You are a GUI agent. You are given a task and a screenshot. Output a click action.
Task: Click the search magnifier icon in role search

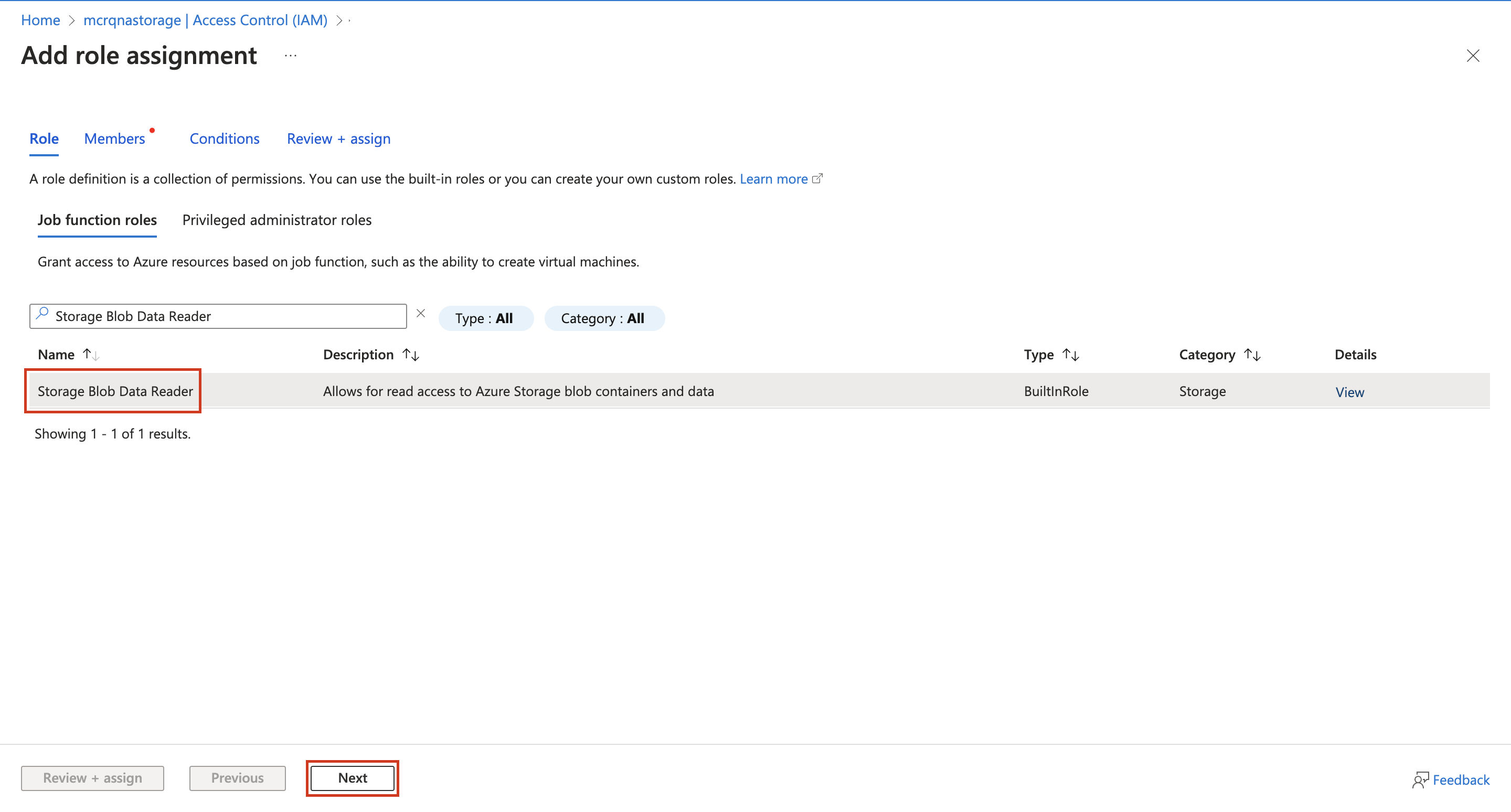coord(42,314)
